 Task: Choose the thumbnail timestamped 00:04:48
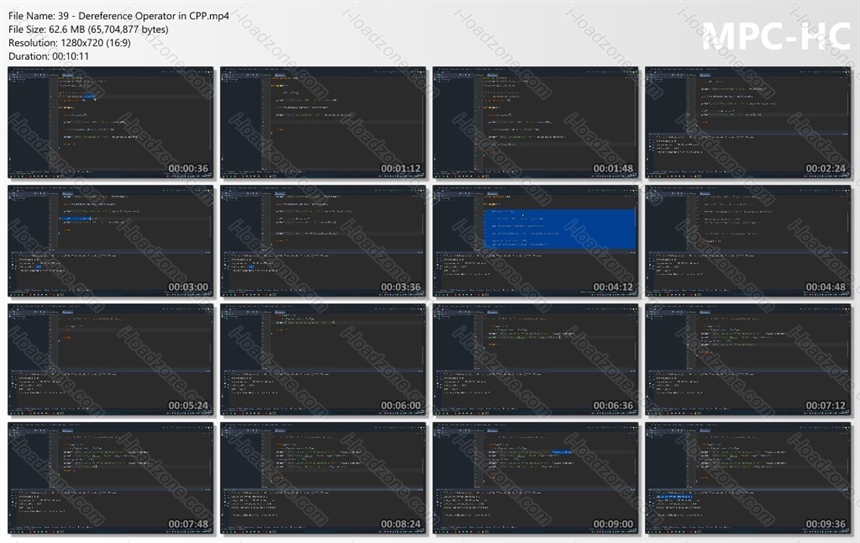click(748, 241)
